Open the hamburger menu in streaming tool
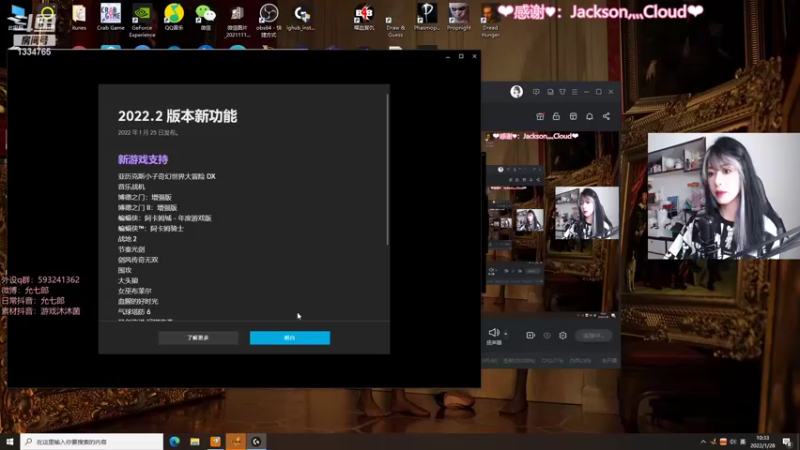This screenshot has width=800, height=450. 574,92
